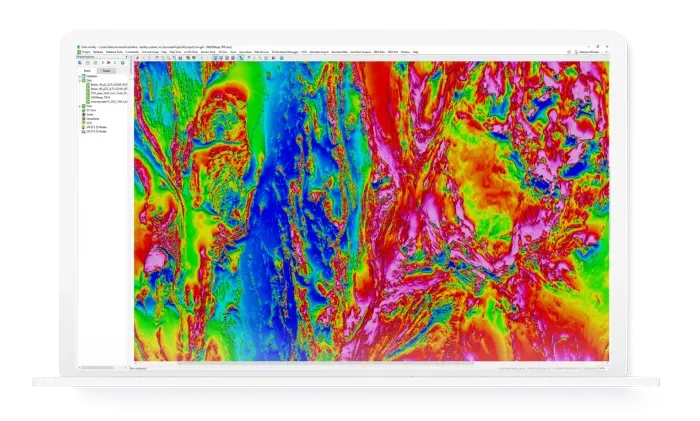
Task: Open the Project menu
Action: point(86,51)
